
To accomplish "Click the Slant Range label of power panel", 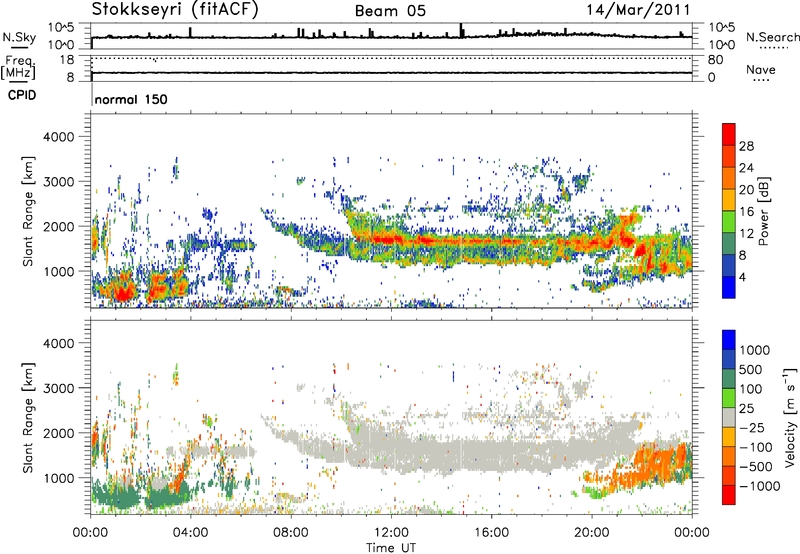I will (x=28, y=211).
